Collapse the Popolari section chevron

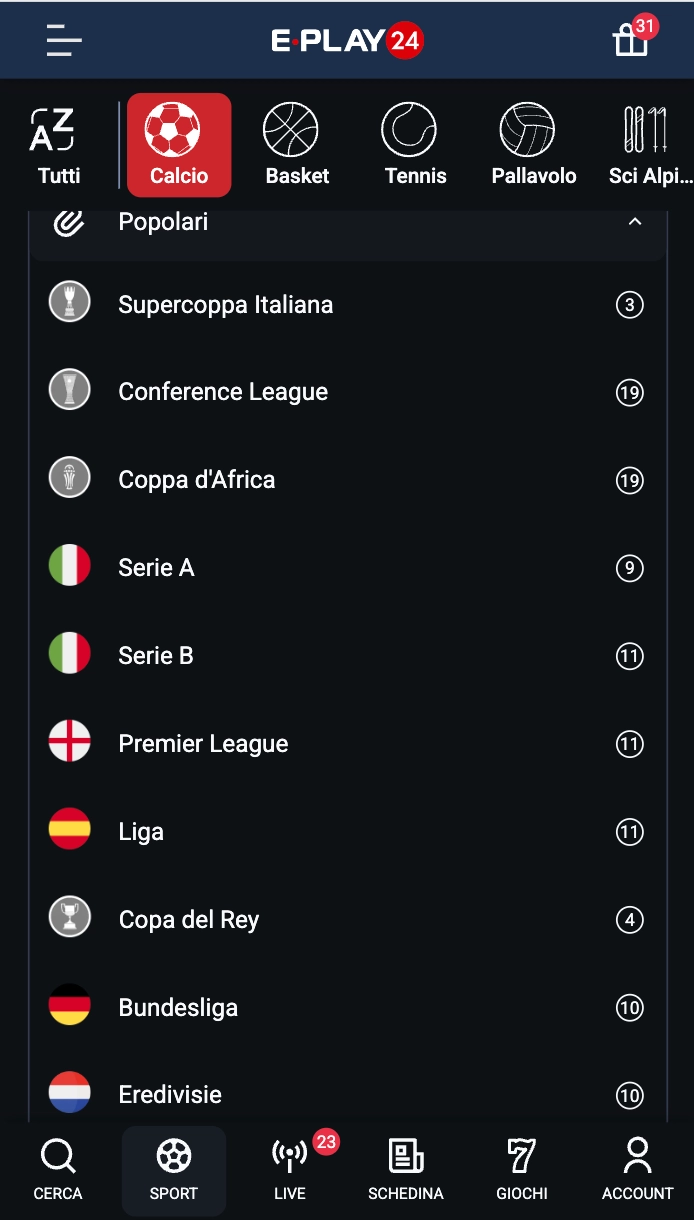634,222
